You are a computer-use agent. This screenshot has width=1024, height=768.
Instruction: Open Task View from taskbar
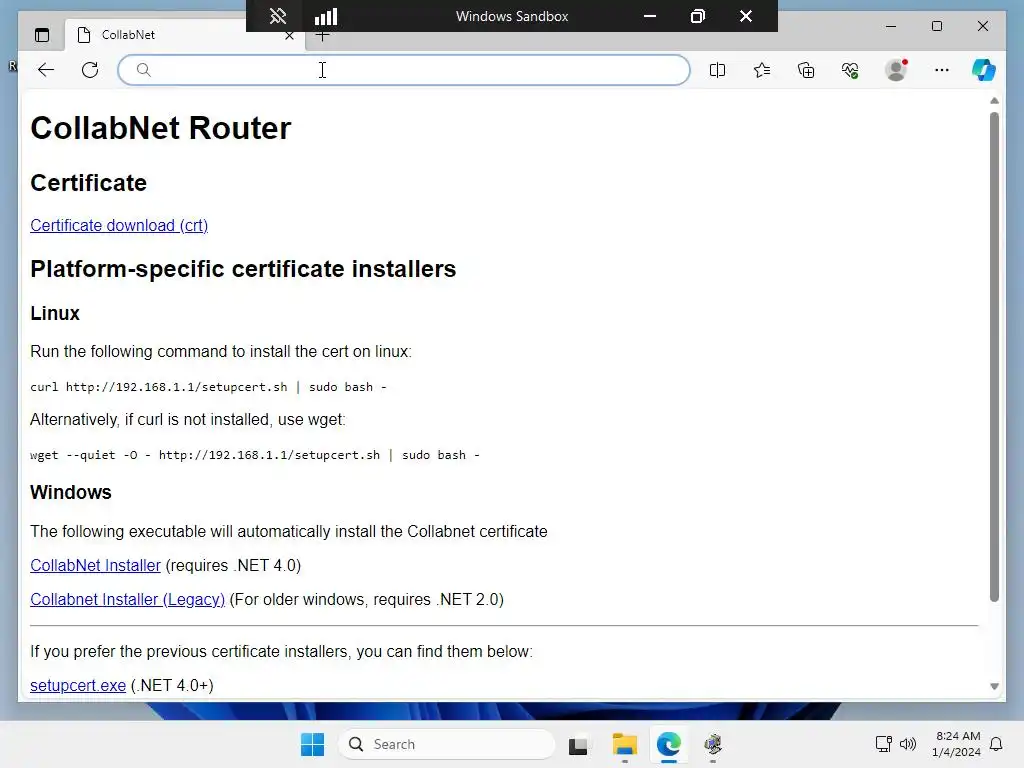click(x=578, y=744)
